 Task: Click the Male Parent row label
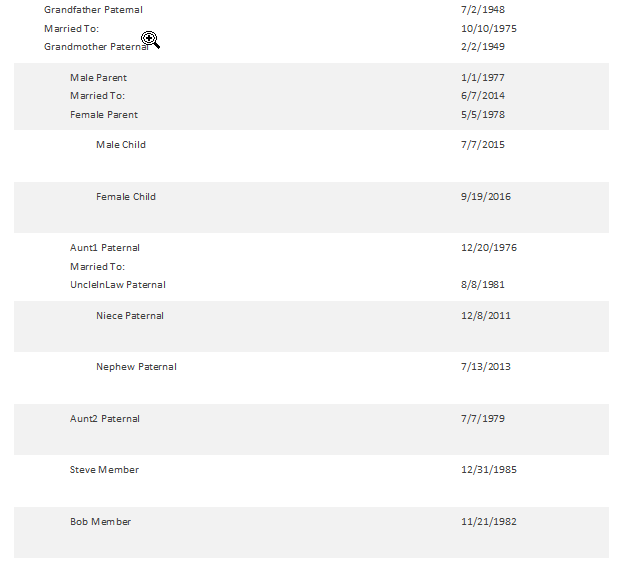click(98, 78)
